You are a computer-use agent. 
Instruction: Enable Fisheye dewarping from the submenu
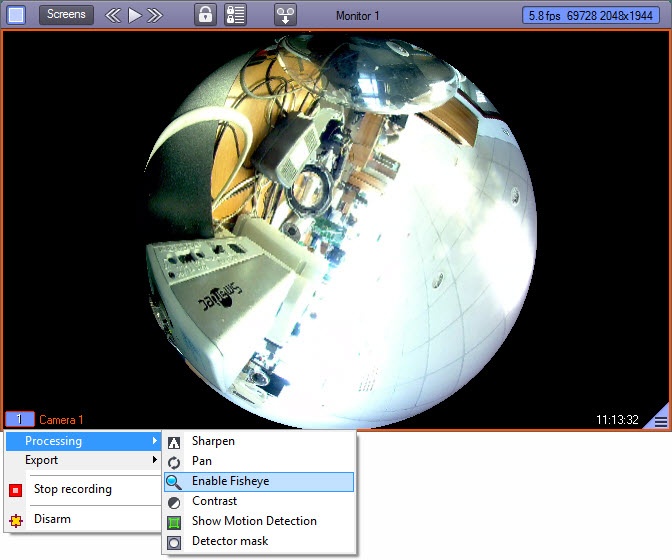coord(230,481)
